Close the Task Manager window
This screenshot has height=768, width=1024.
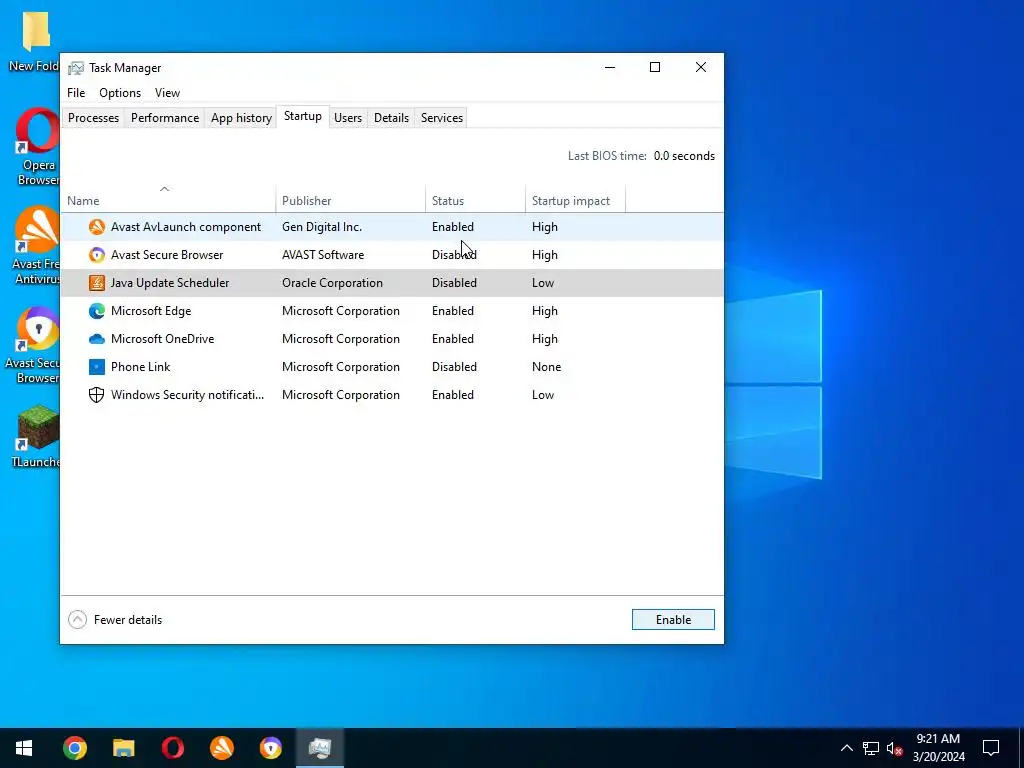pos(701,67)
